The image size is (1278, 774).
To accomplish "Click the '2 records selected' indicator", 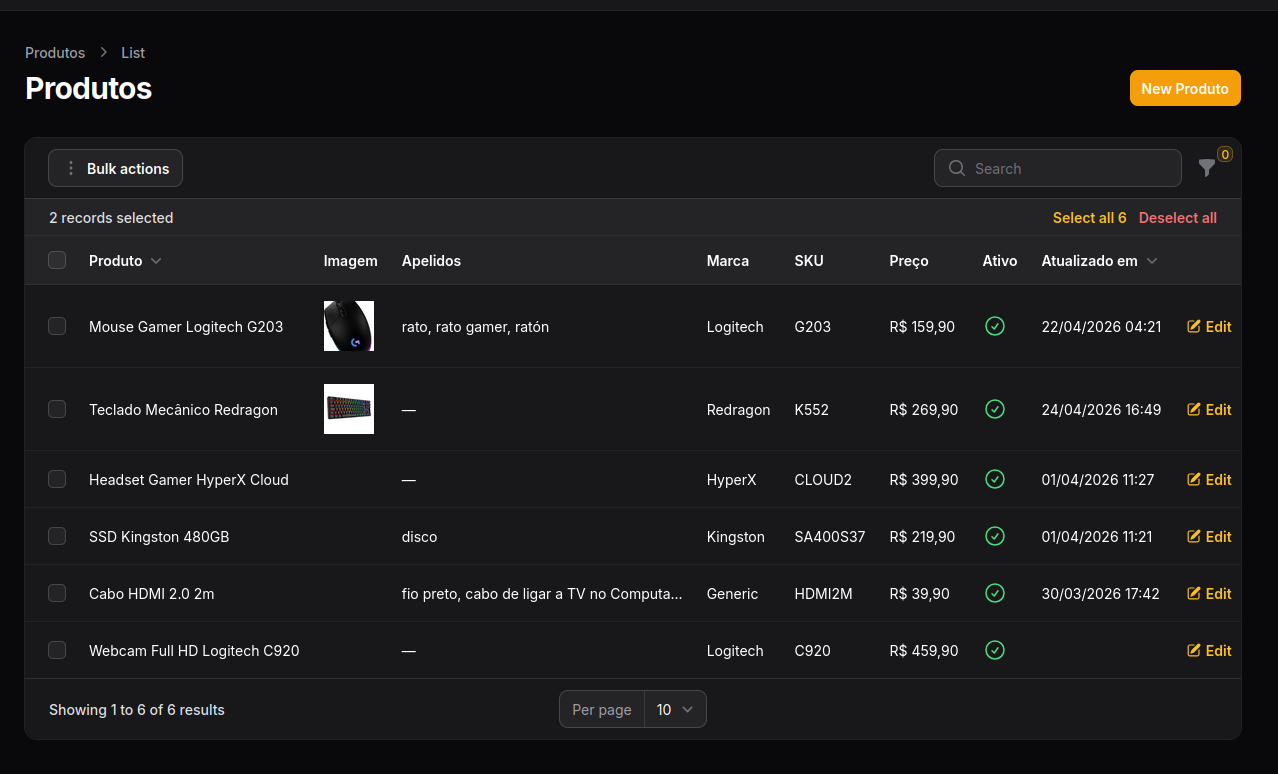I will click(x=111, y=218).
